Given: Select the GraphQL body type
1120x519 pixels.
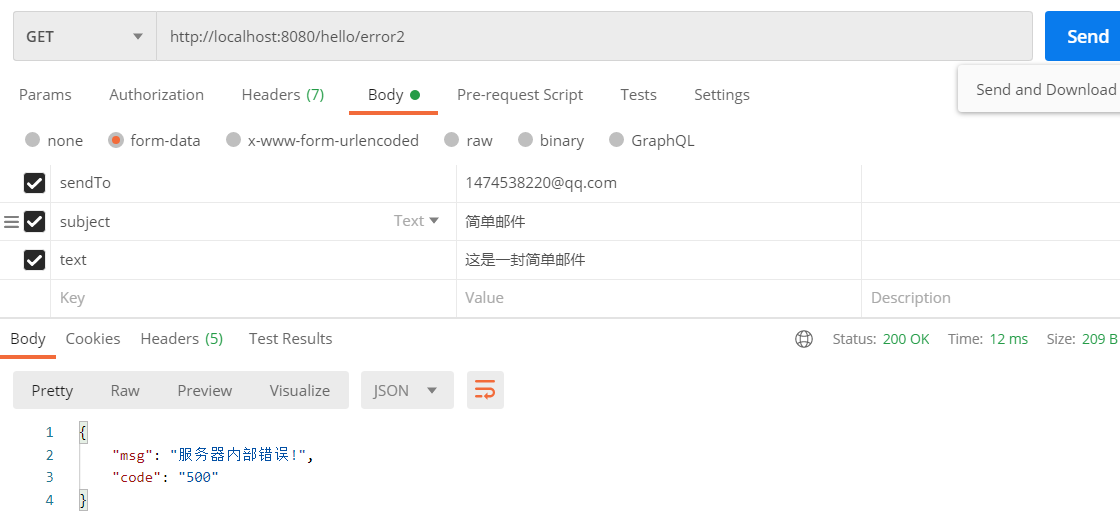Looking at the screenshot, I should pyautogui.click(x=652, y=141).
